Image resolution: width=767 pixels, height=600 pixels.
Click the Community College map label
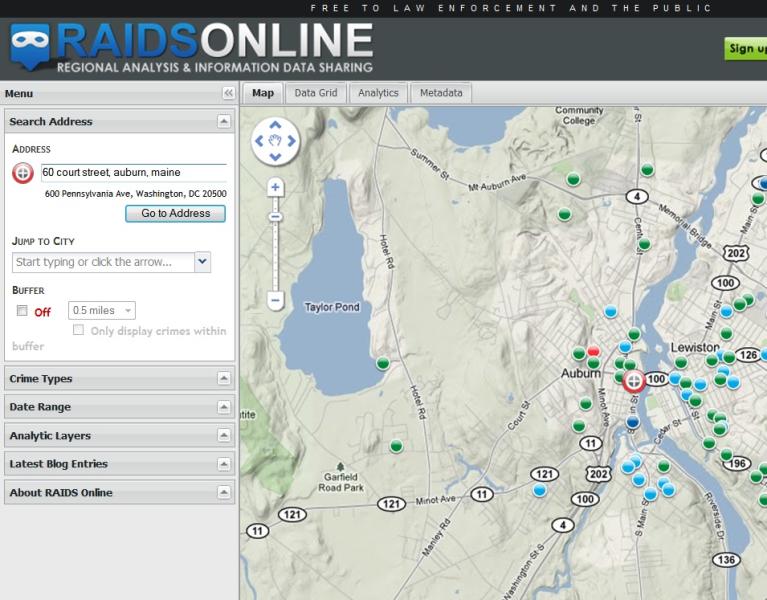579,116
